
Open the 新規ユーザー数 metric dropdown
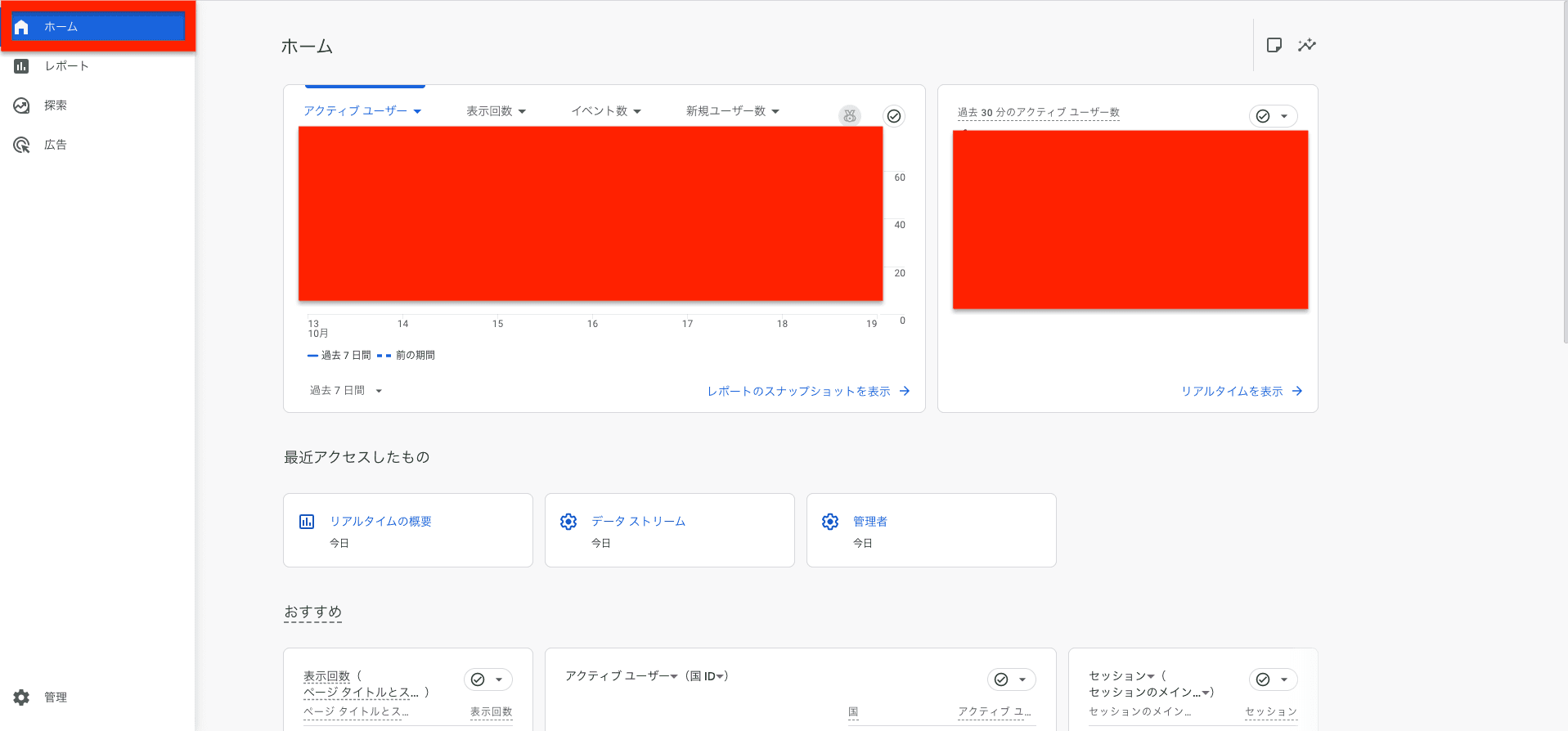[732, 111]
